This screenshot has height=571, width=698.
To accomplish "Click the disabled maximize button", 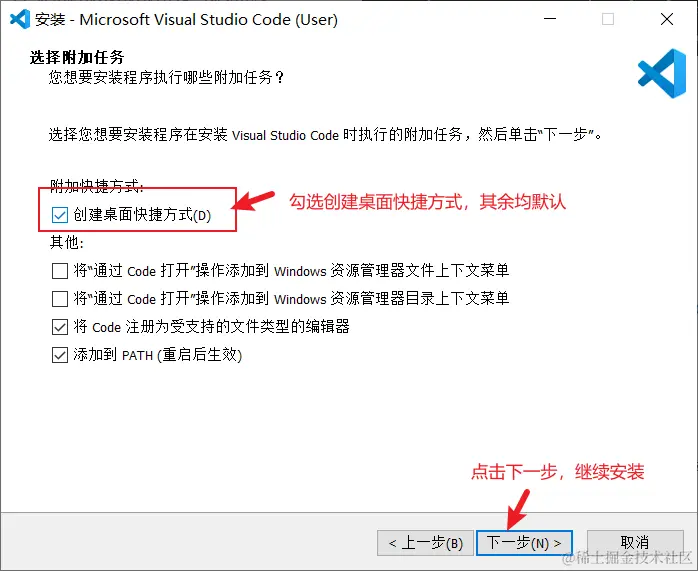I will tap(608, 19).
